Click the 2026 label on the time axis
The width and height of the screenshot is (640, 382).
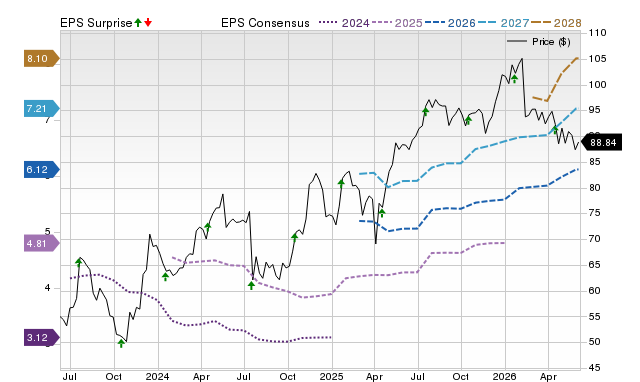[504, 376]
